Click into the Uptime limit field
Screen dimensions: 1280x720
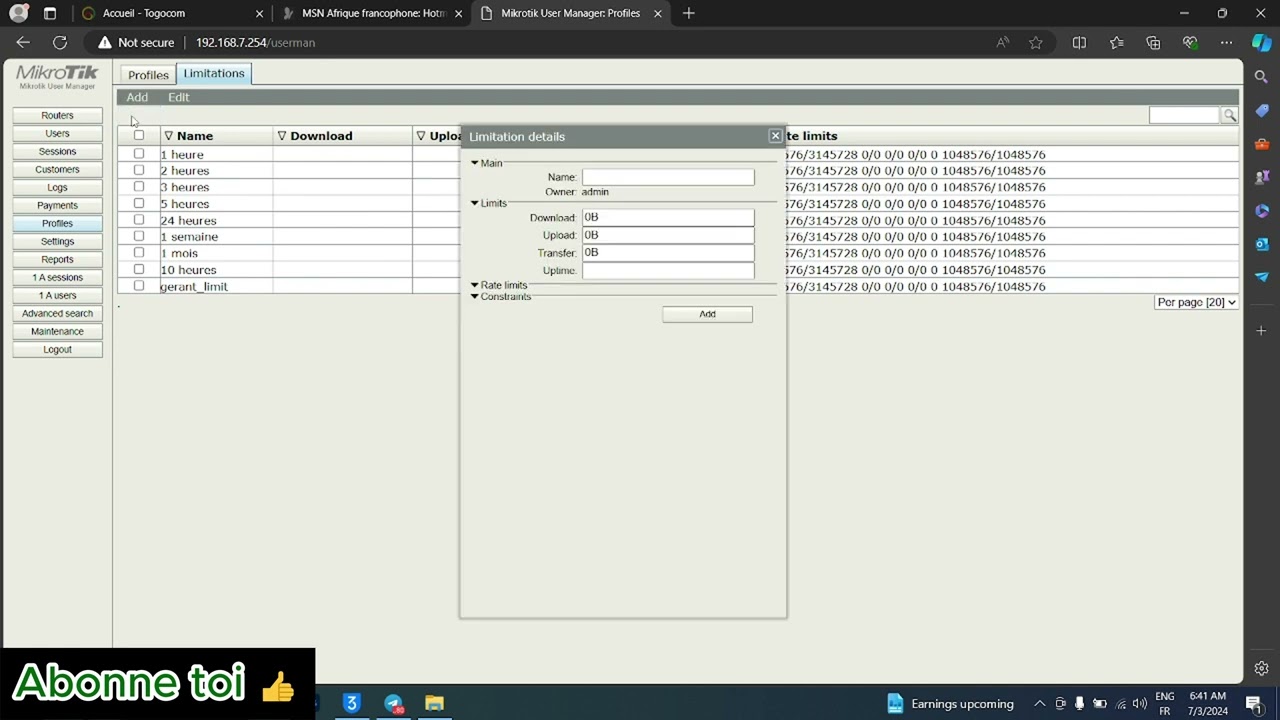(668, 271)
